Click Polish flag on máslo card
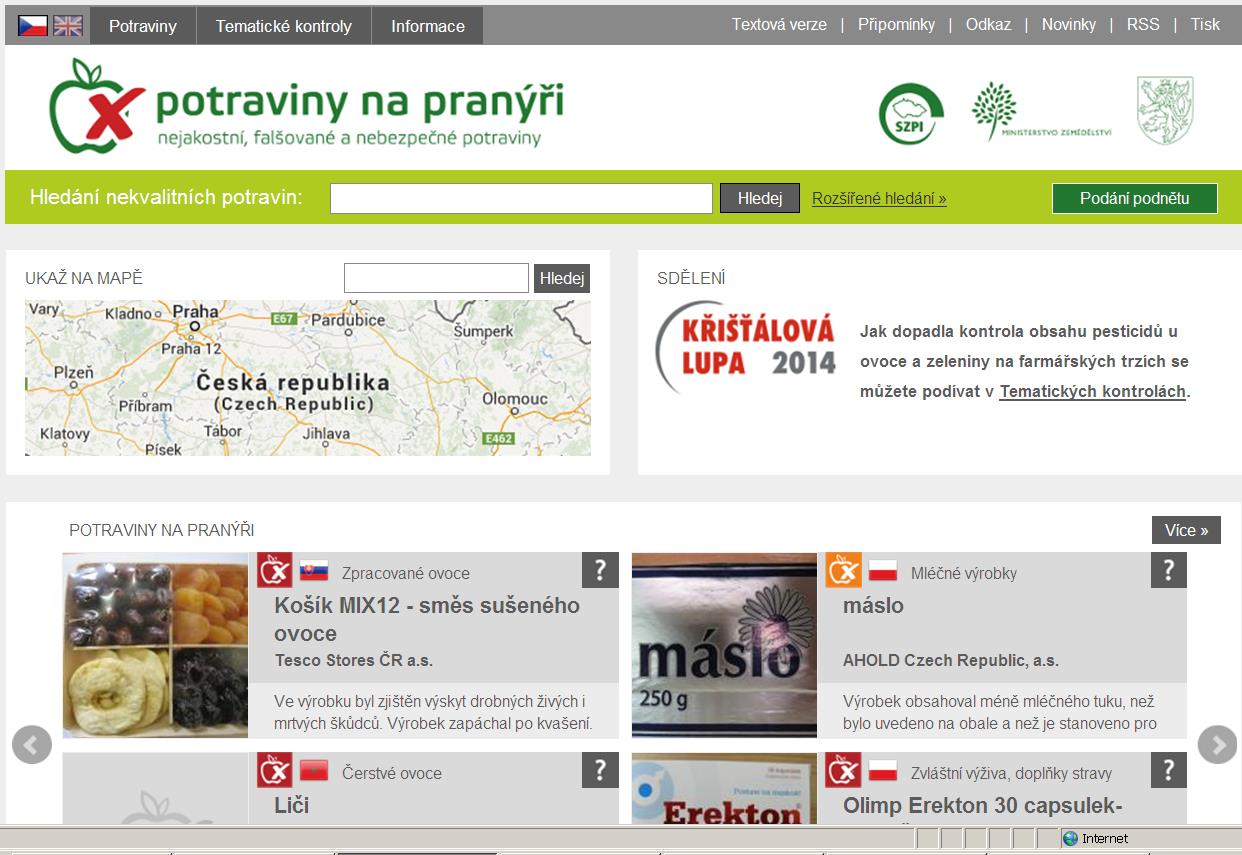The width and height of the screenshot is (1242, 855). pos(883,572)
